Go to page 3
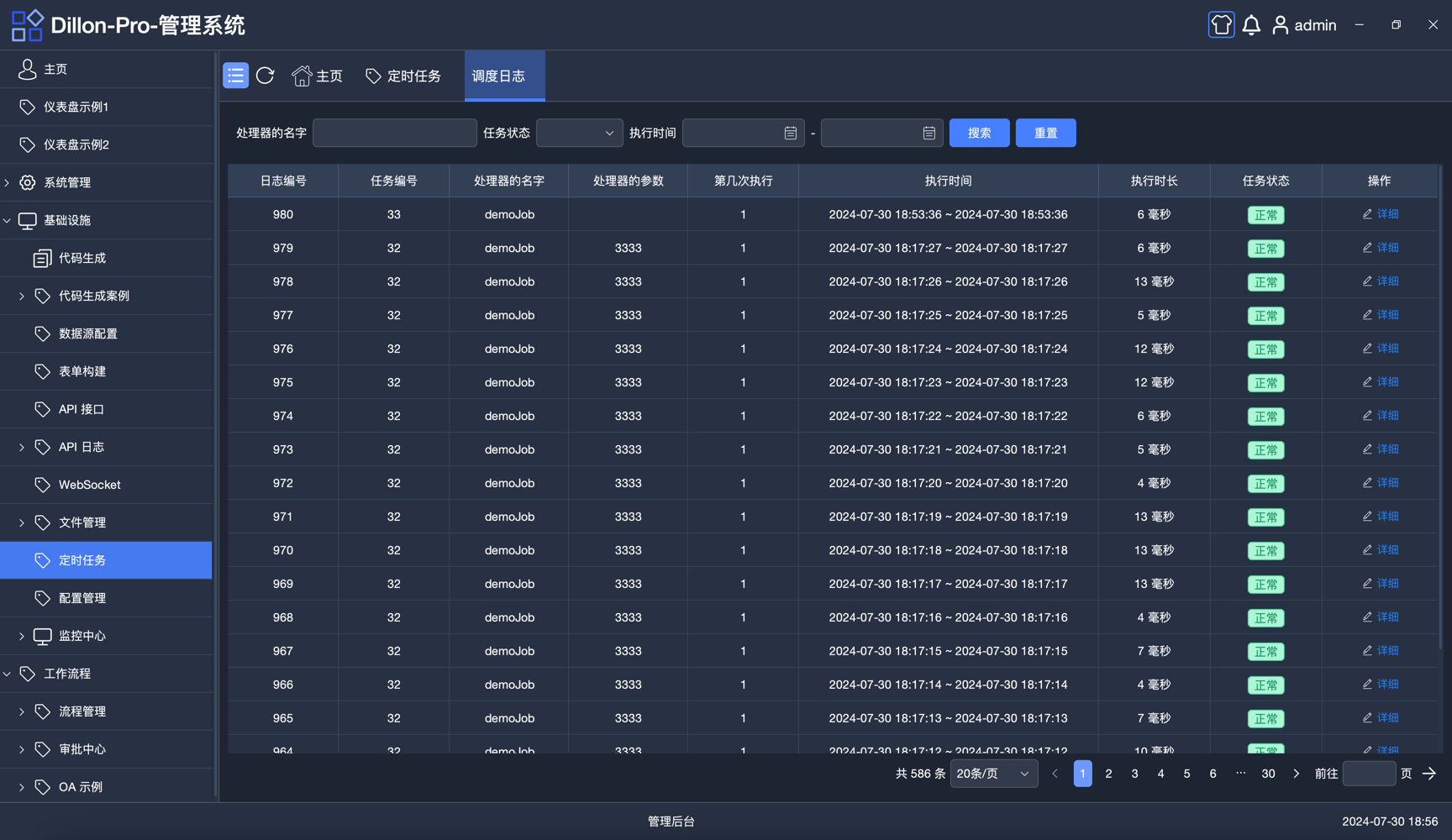 pyautogui.click(x=1134, y=774)
